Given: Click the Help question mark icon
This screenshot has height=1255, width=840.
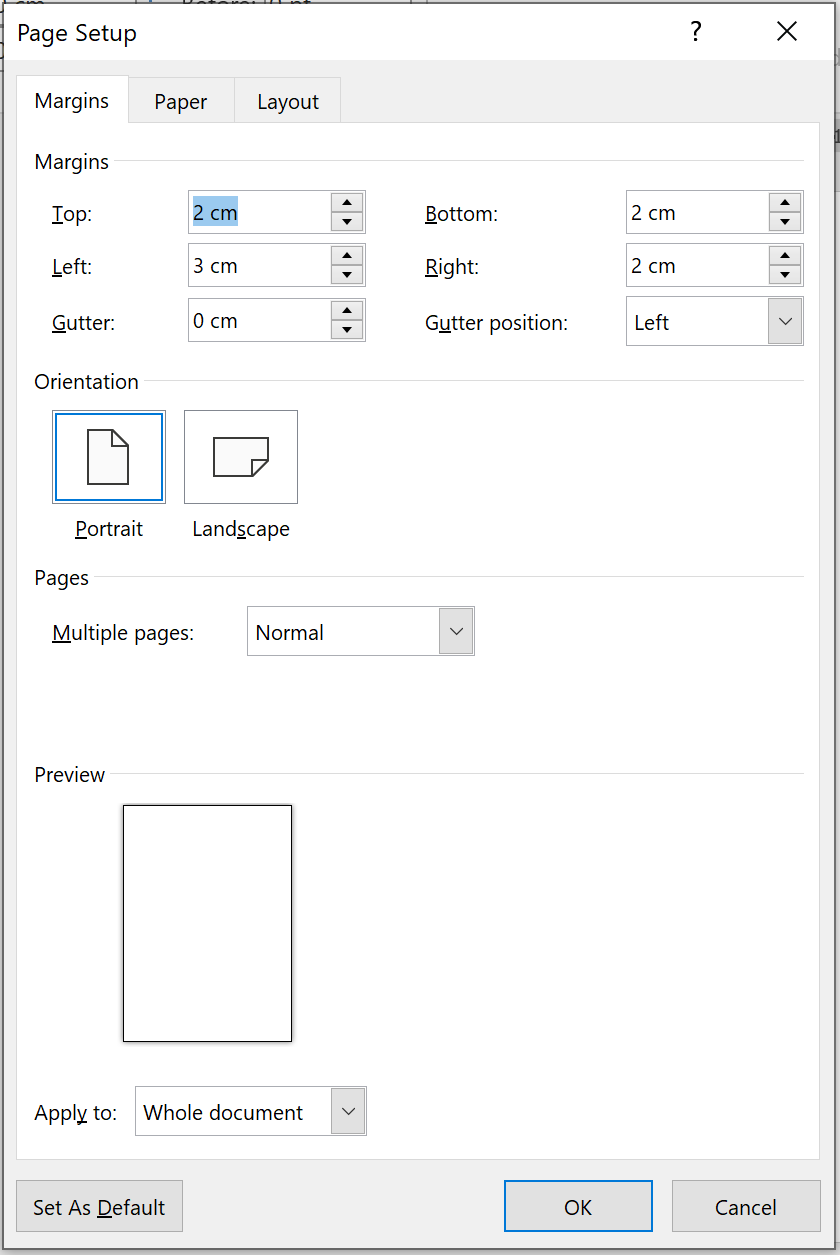Looking at the screenshot, I should point(696,32).
